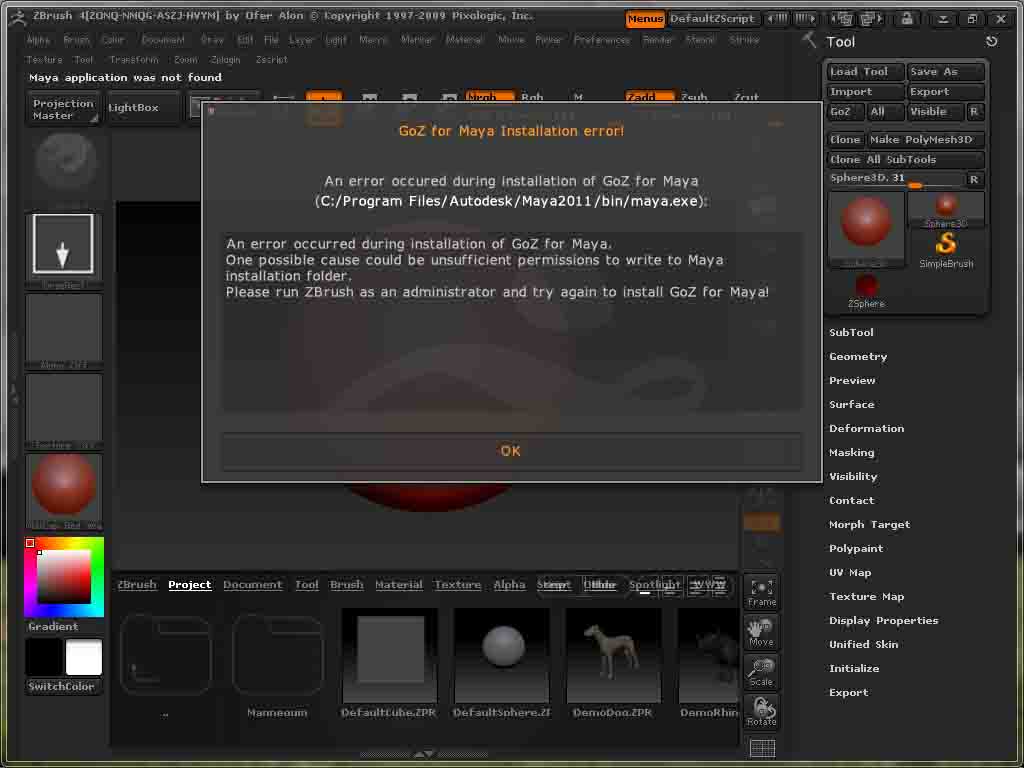Click the Load Tool button
1024x768 pixels.
click(865, 72)
